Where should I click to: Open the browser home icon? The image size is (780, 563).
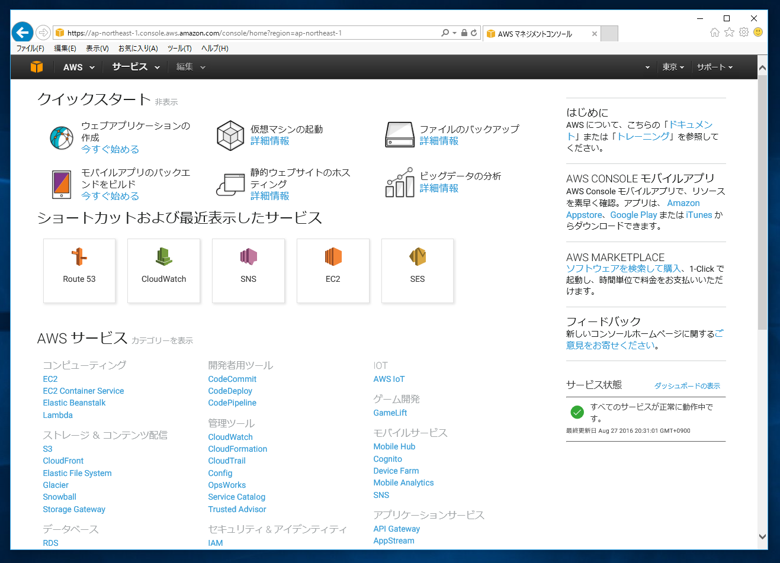(x=715, y=32)
